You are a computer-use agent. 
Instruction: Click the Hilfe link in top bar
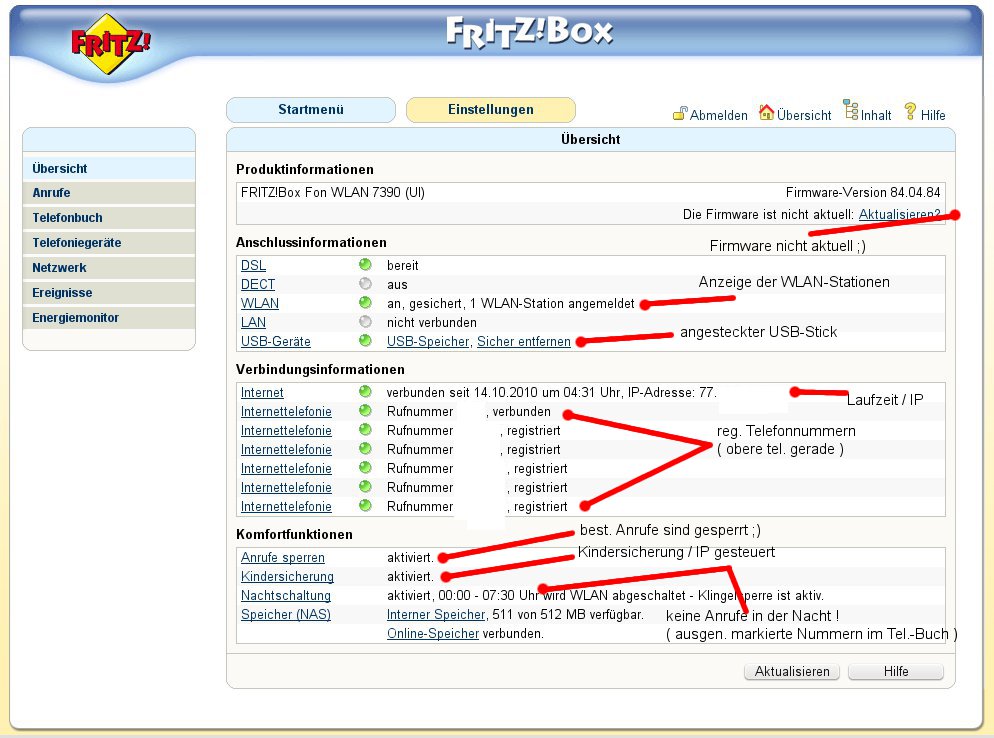point(933,115)
